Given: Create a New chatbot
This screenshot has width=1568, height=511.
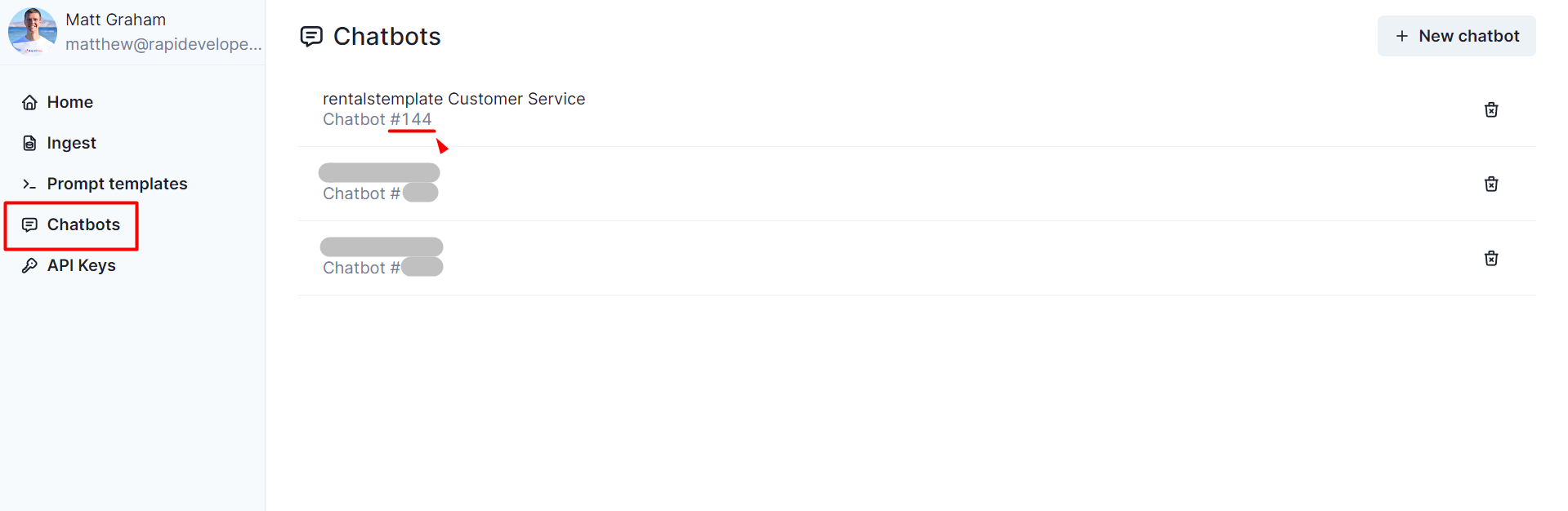Looking at the screenshot, I should pos(1456,36).
